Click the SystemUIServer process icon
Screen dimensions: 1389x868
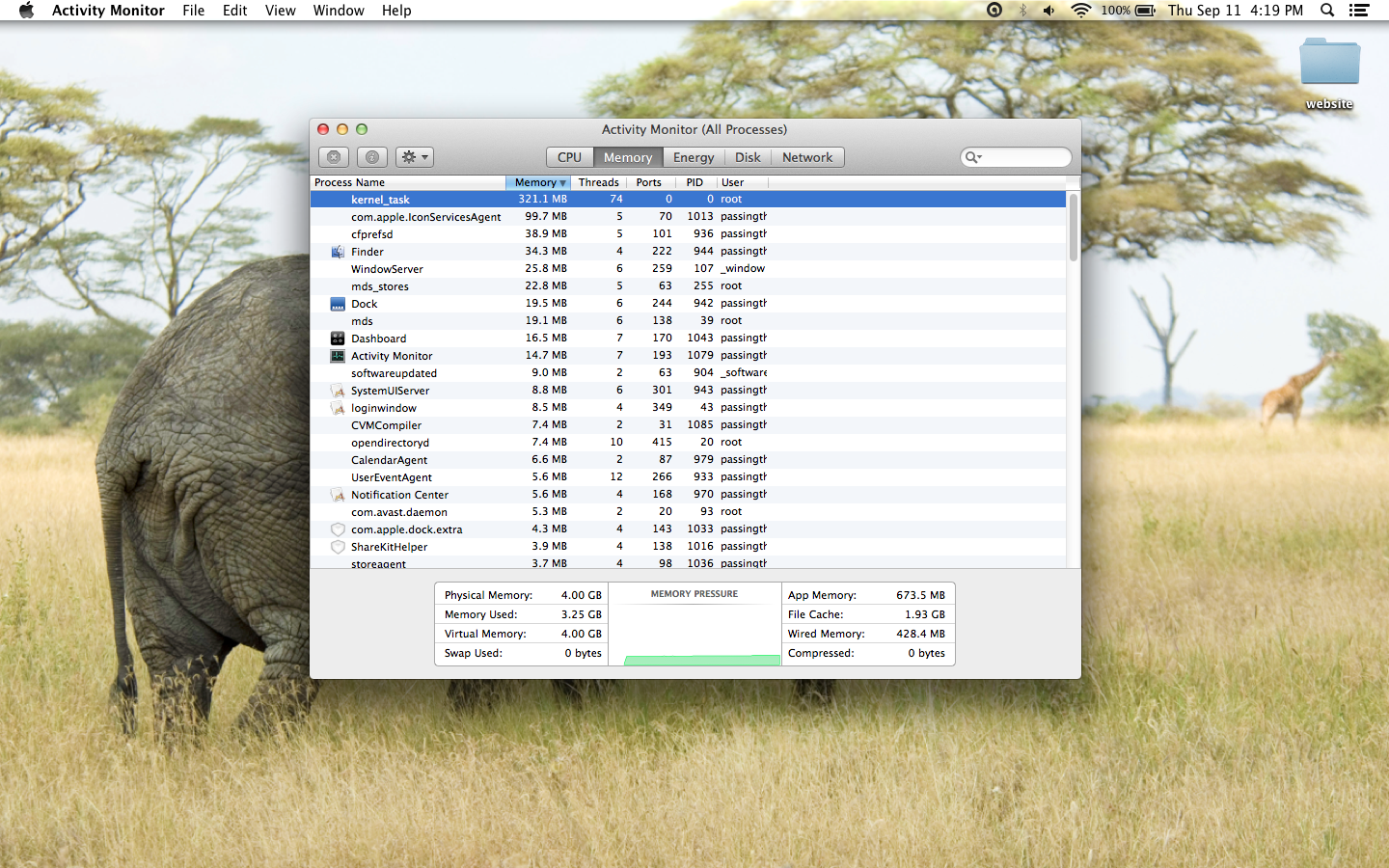click(338, 391)
